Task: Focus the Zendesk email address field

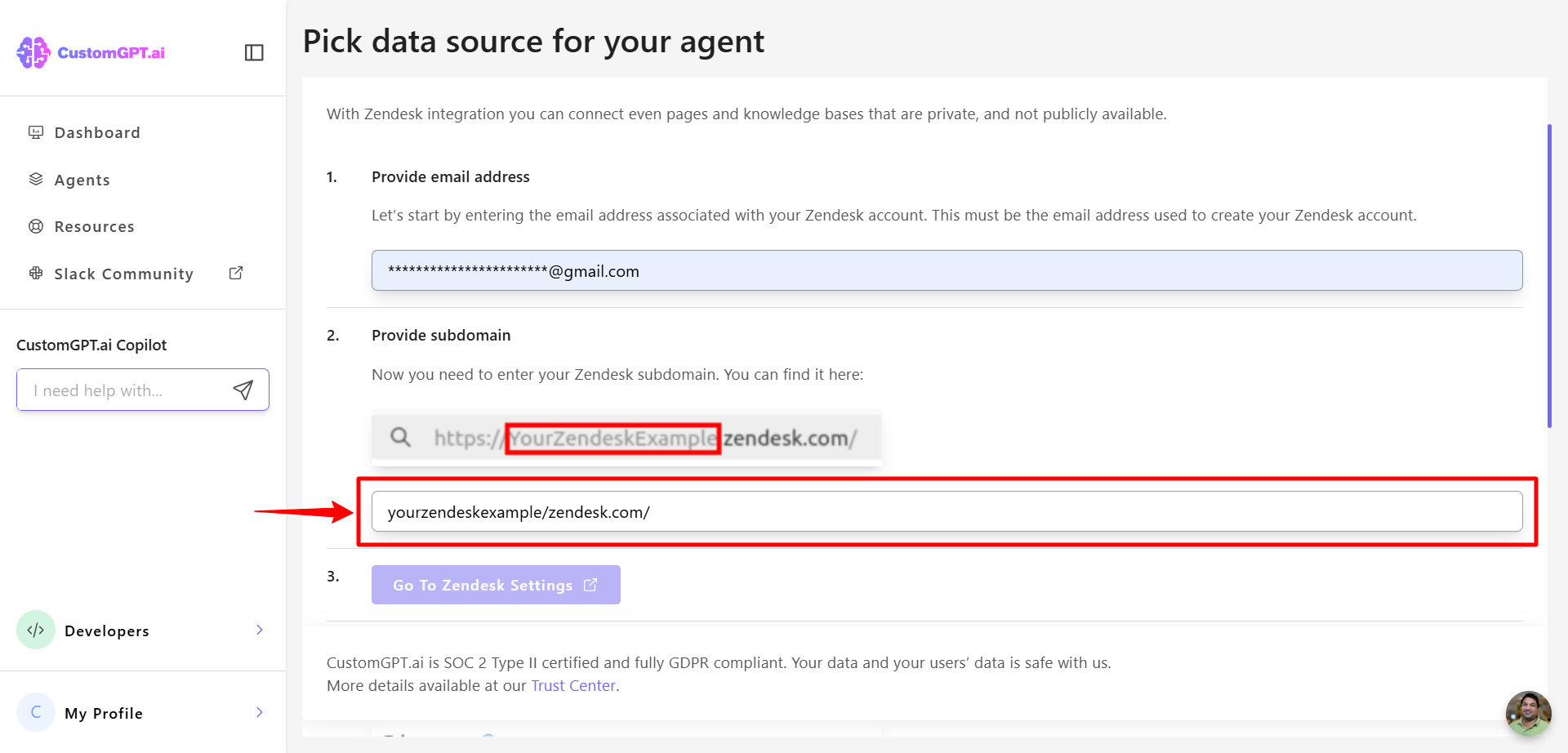Action: (947, 270)
